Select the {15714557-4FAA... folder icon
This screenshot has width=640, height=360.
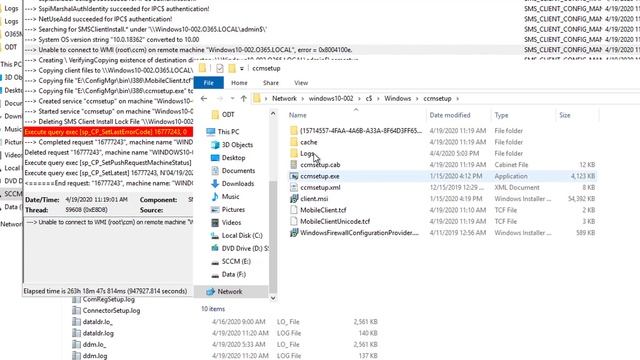(293, 131)
